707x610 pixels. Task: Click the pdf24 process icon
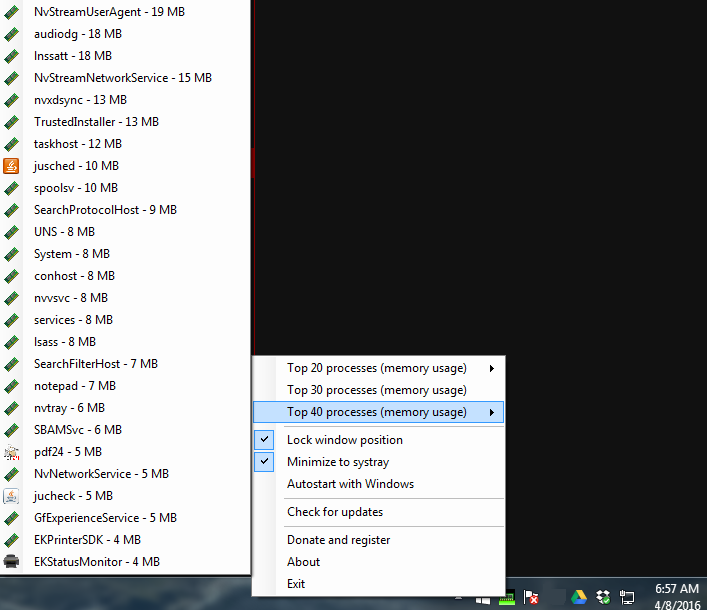(11, 452)
